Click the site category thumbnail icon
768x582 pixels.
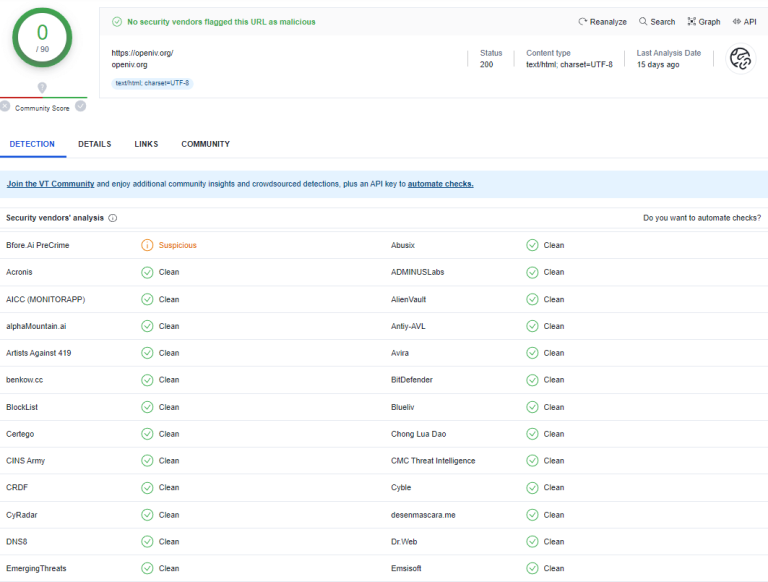(740, 59)
